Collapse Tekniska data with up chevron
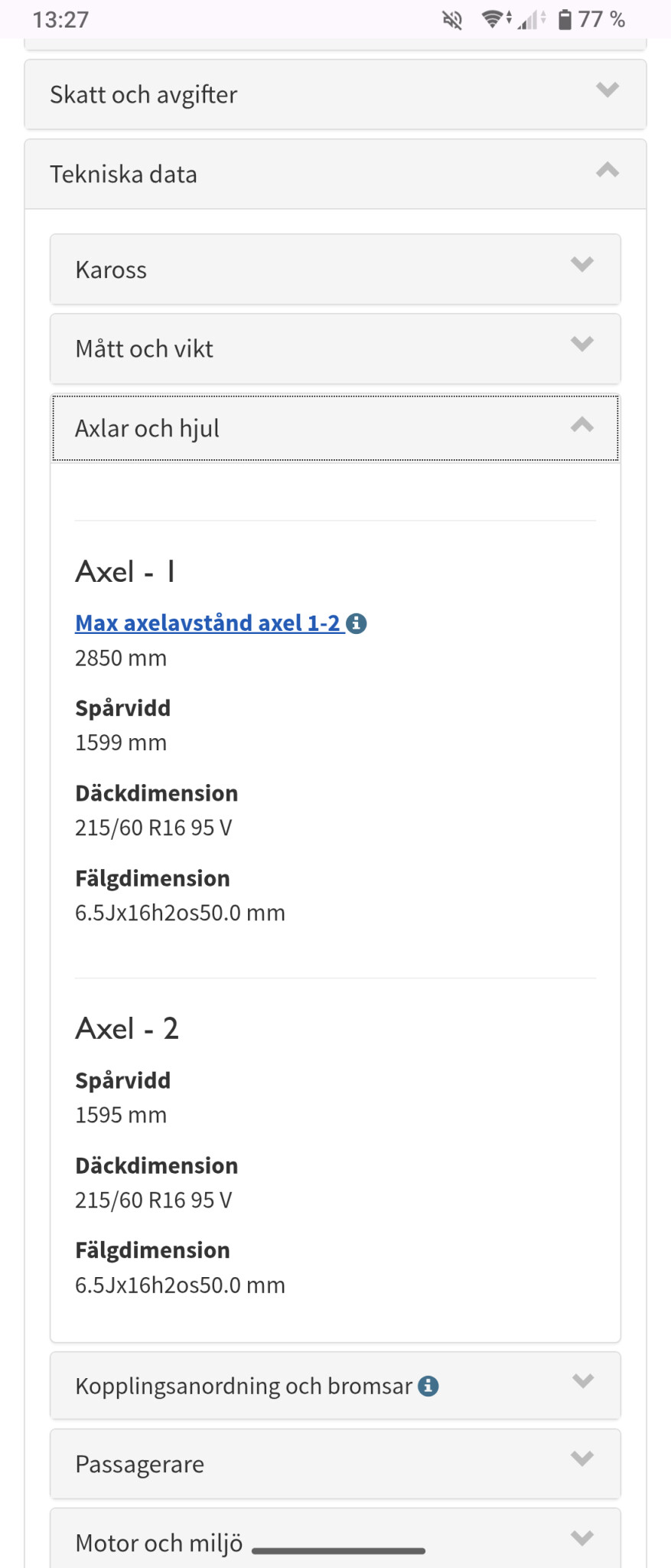Screen dimensions: 671x1568 coord(607,170)
